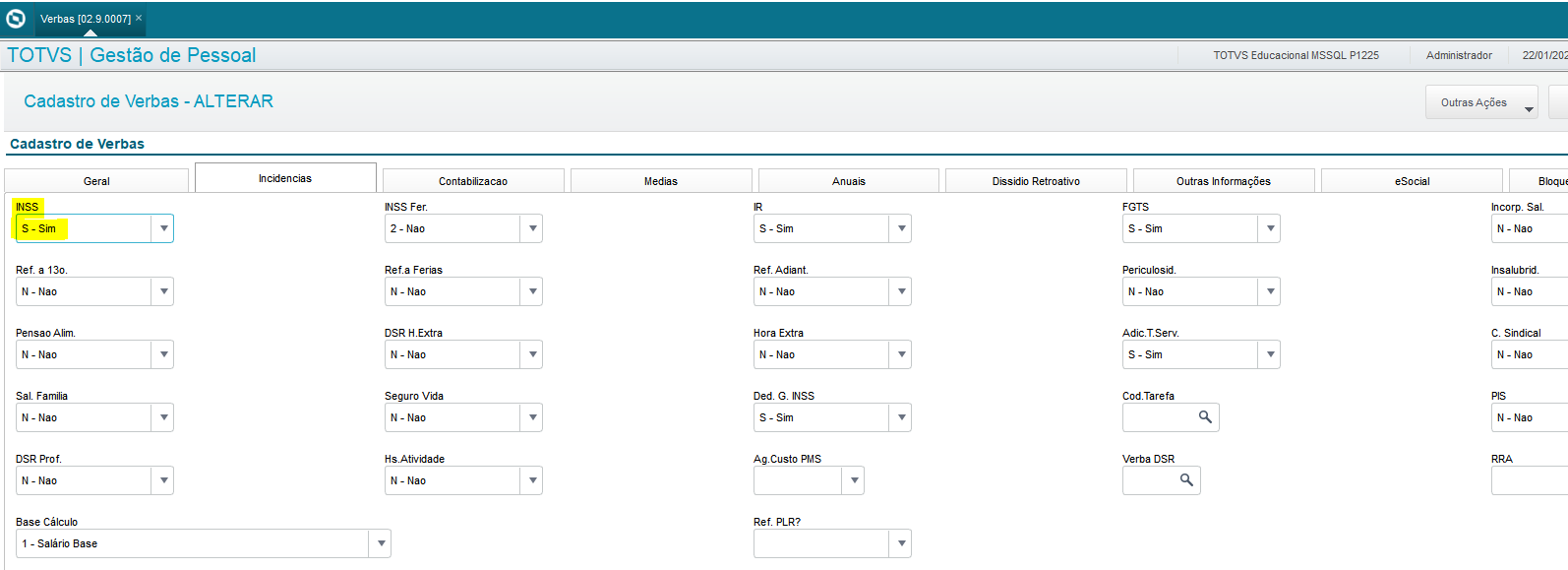
Task: Expand the Pensao Alim. dropdown
Action: [163, 354]
